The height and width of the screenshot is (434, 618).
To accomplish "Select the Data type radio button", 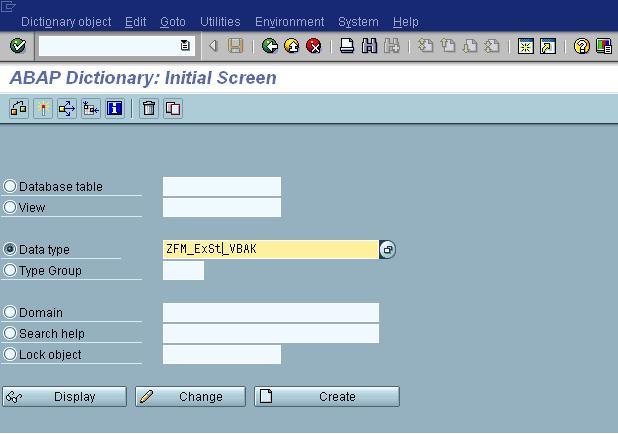I will [x=10, y=249].
